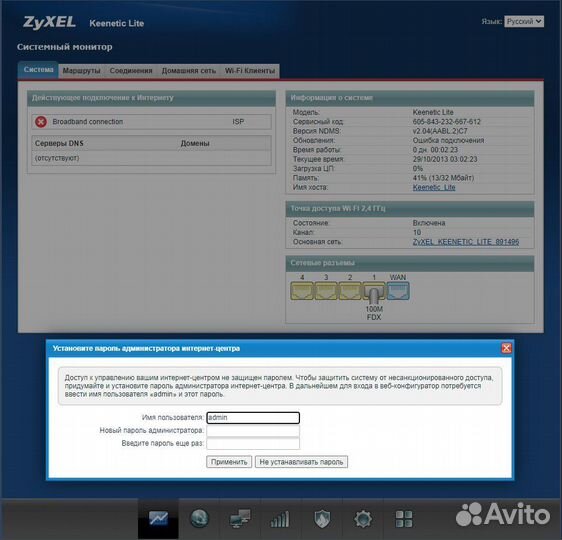Switch to the Соединения tab
Screen dimensions: 562x540
(x=131, y=71)
